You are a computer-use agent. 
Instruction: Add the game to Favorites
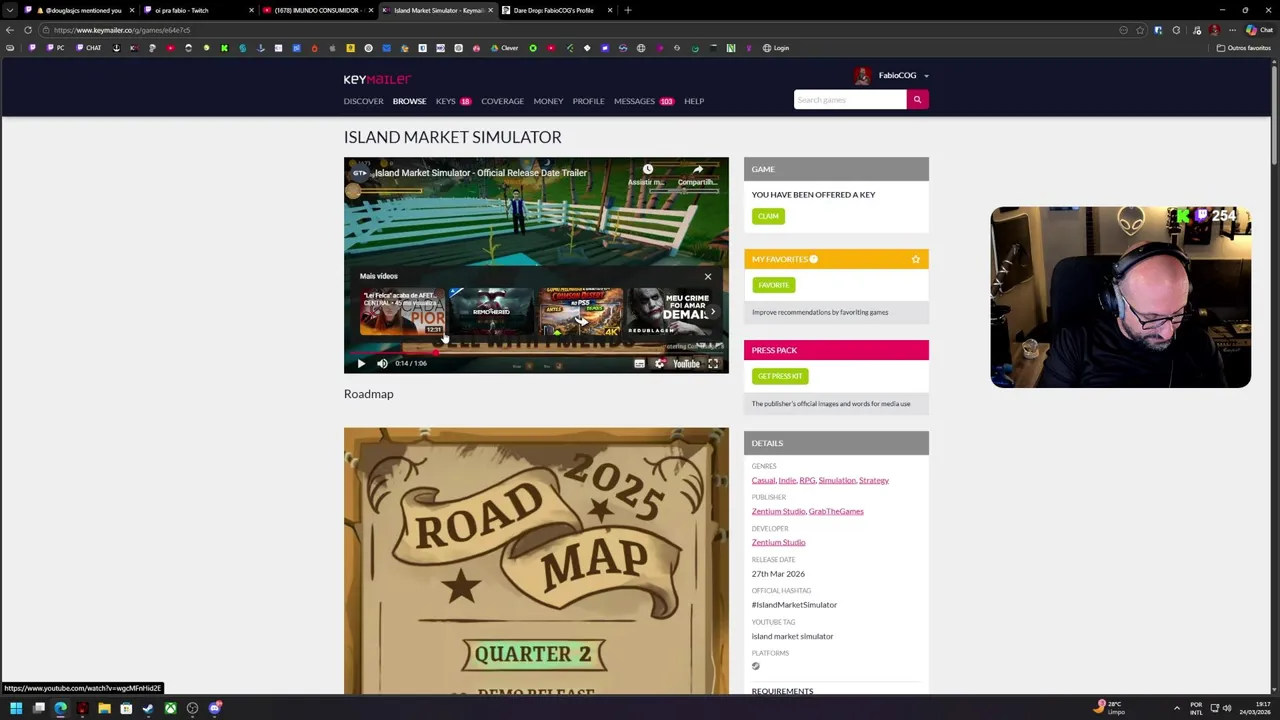pos(773,285)
